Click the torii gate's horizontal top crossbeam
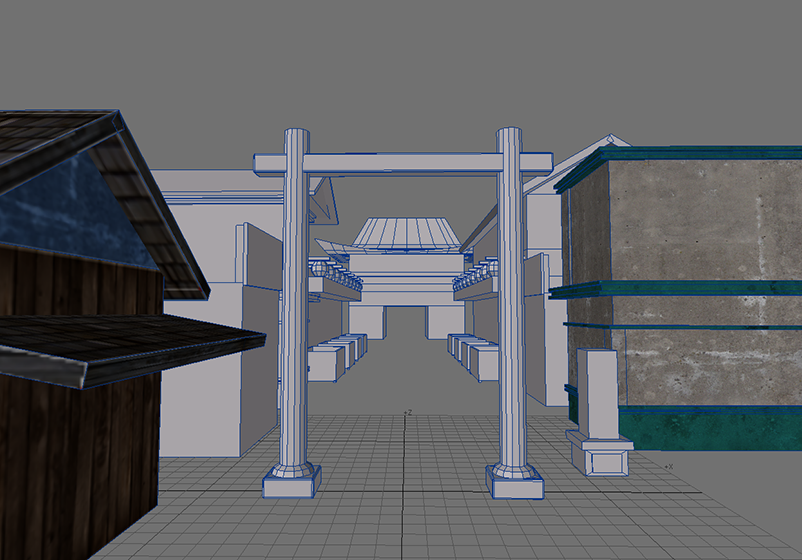The image size is (802, 560). tap(403, 163)
